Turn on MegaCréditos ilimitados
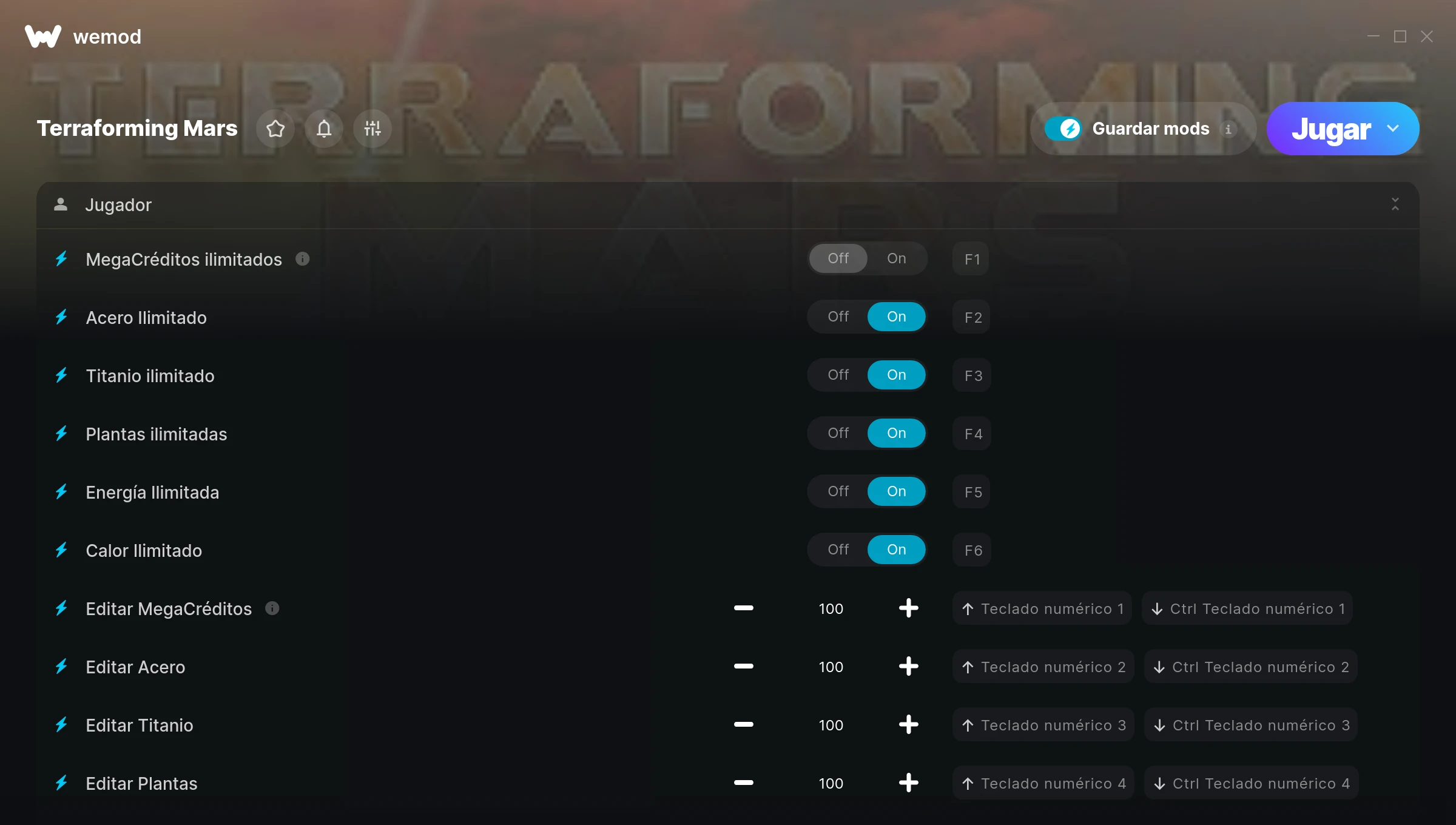The image size is (1456, 825). coord(896,258)
